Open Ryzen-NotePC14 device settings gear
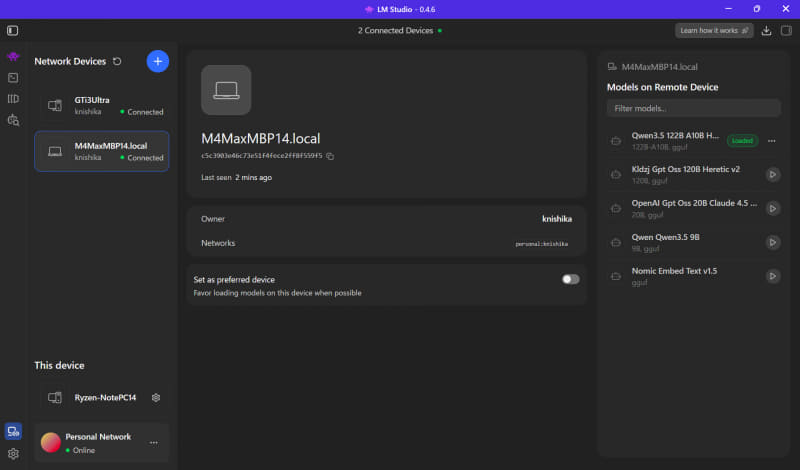Viewport: 800px width, 470px height. [156, 398]
